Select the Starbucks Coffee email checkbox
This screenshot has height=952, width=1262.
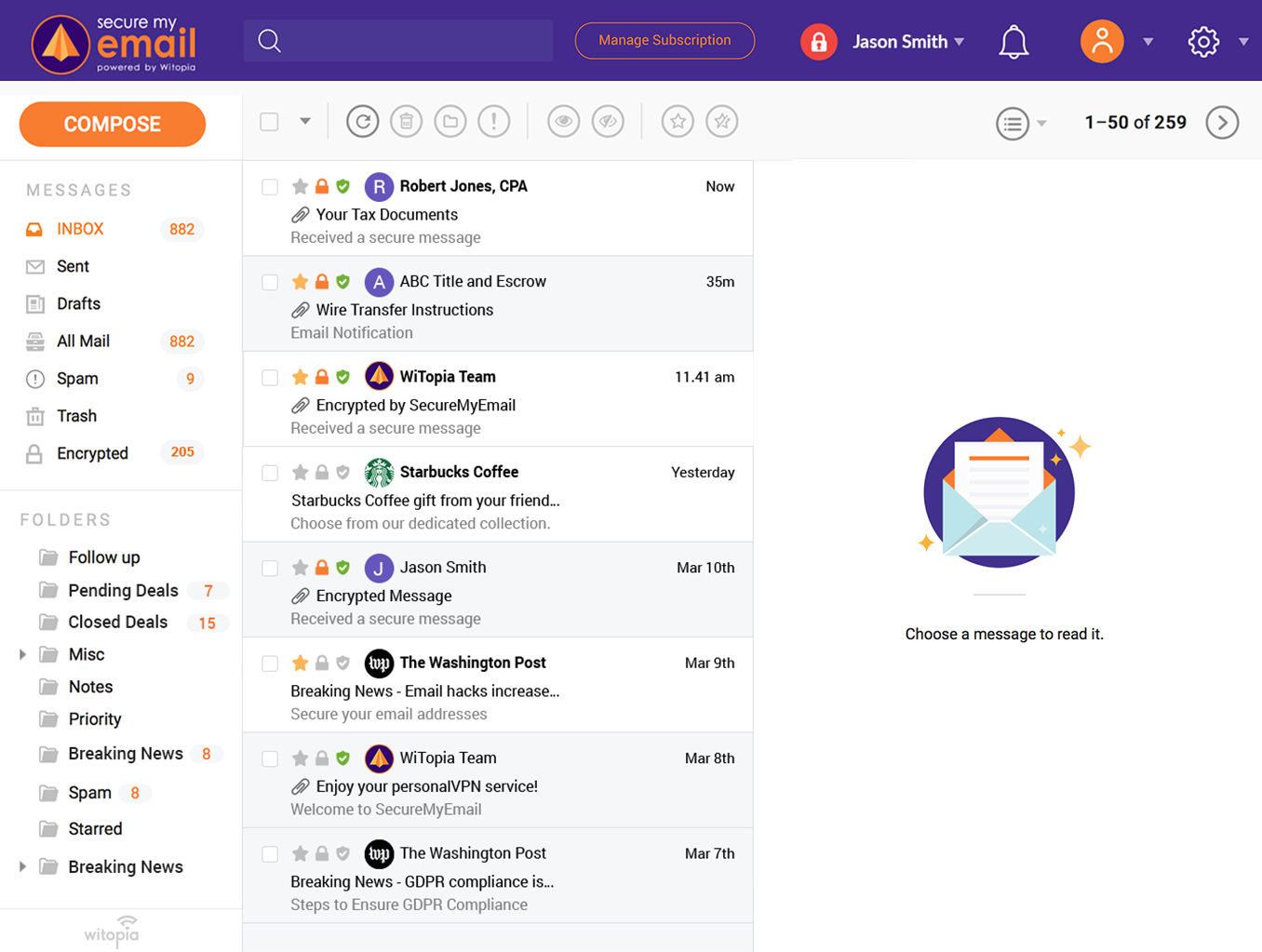pos(270,473)
